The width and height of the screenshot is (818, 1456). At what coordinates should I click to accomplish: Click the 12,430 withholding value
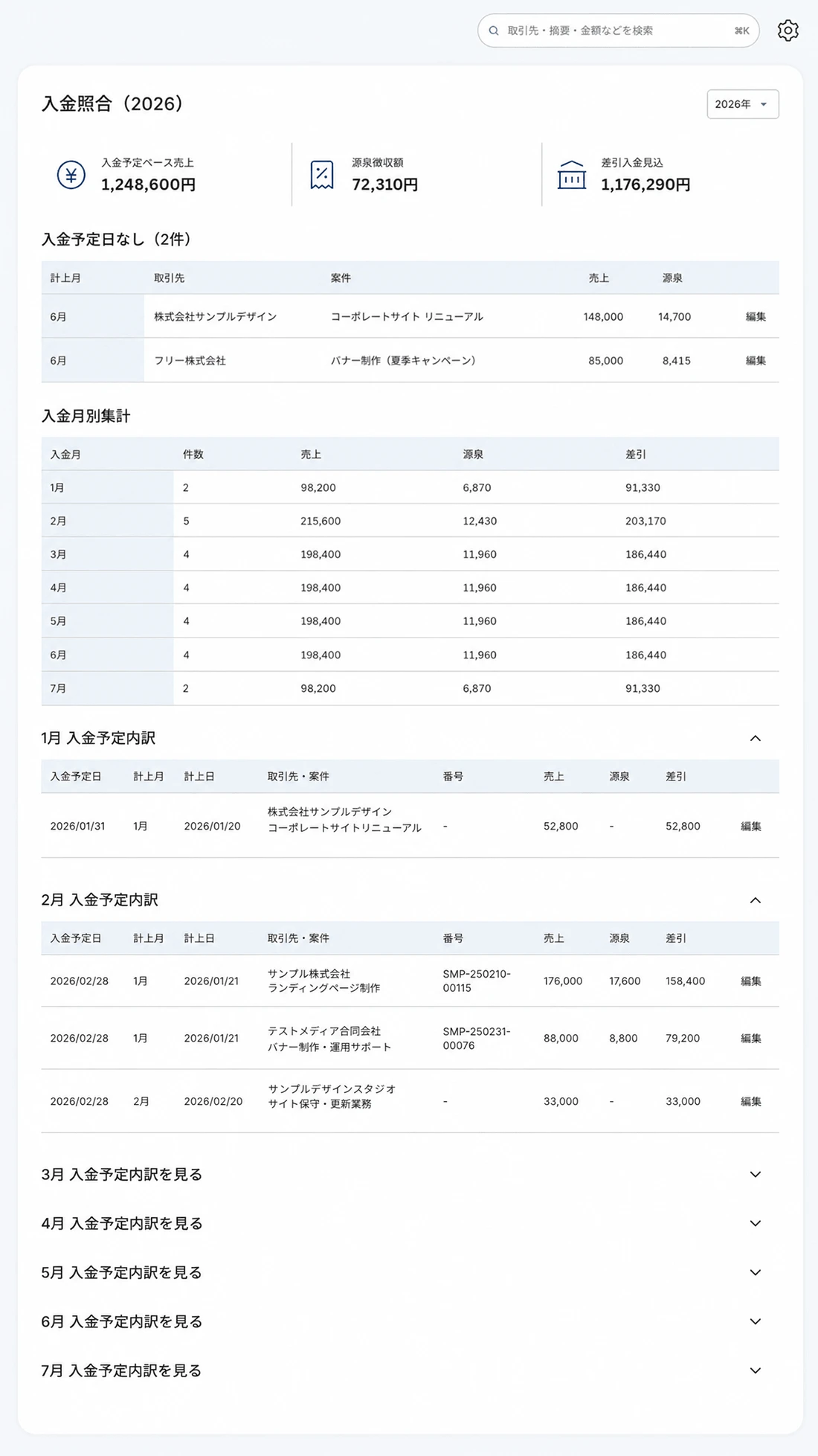coord(480,521)
